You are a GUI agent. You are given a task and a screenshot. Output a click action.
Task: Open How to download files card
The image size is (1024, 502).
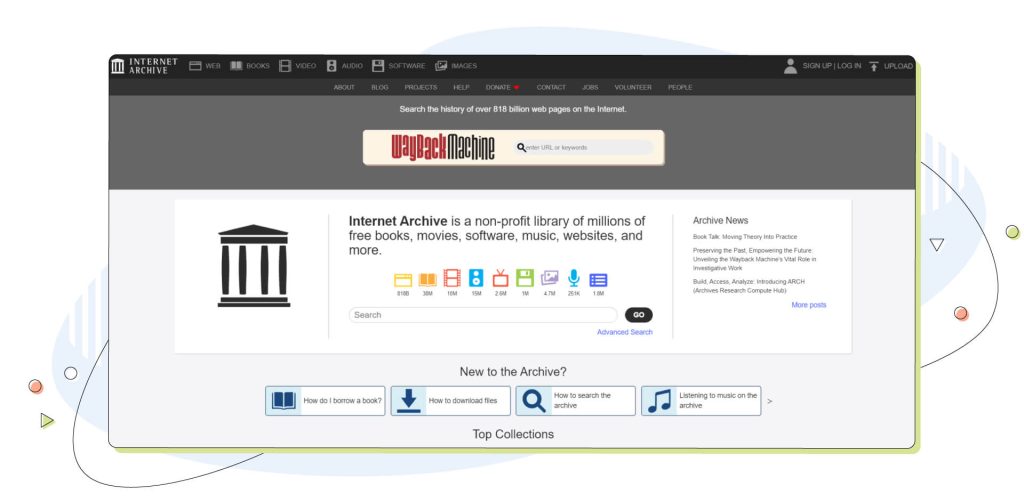pos(451,401)
